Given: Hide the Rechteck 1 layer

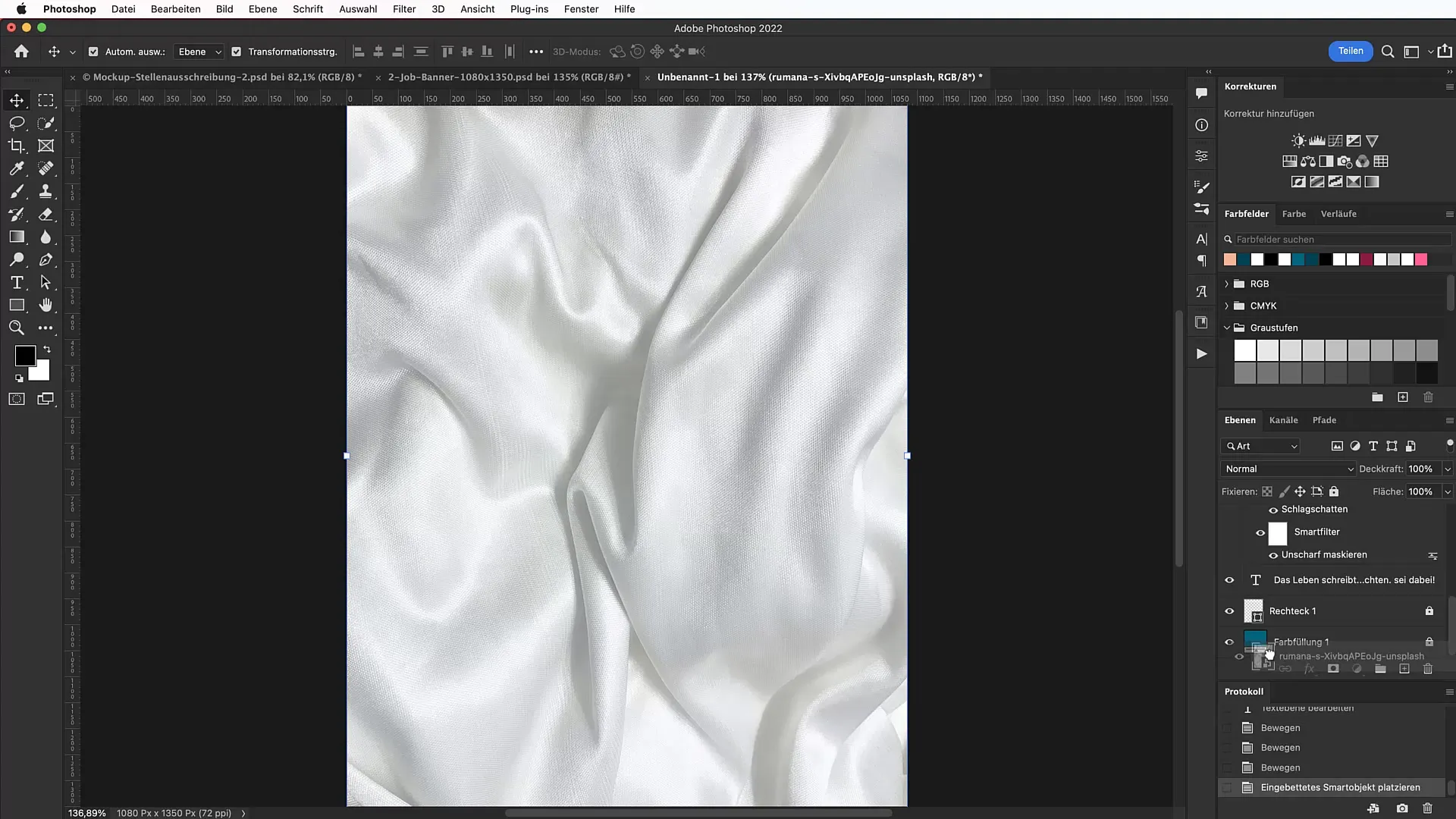Looking at the screenshot, I should tap(1229, 611).
